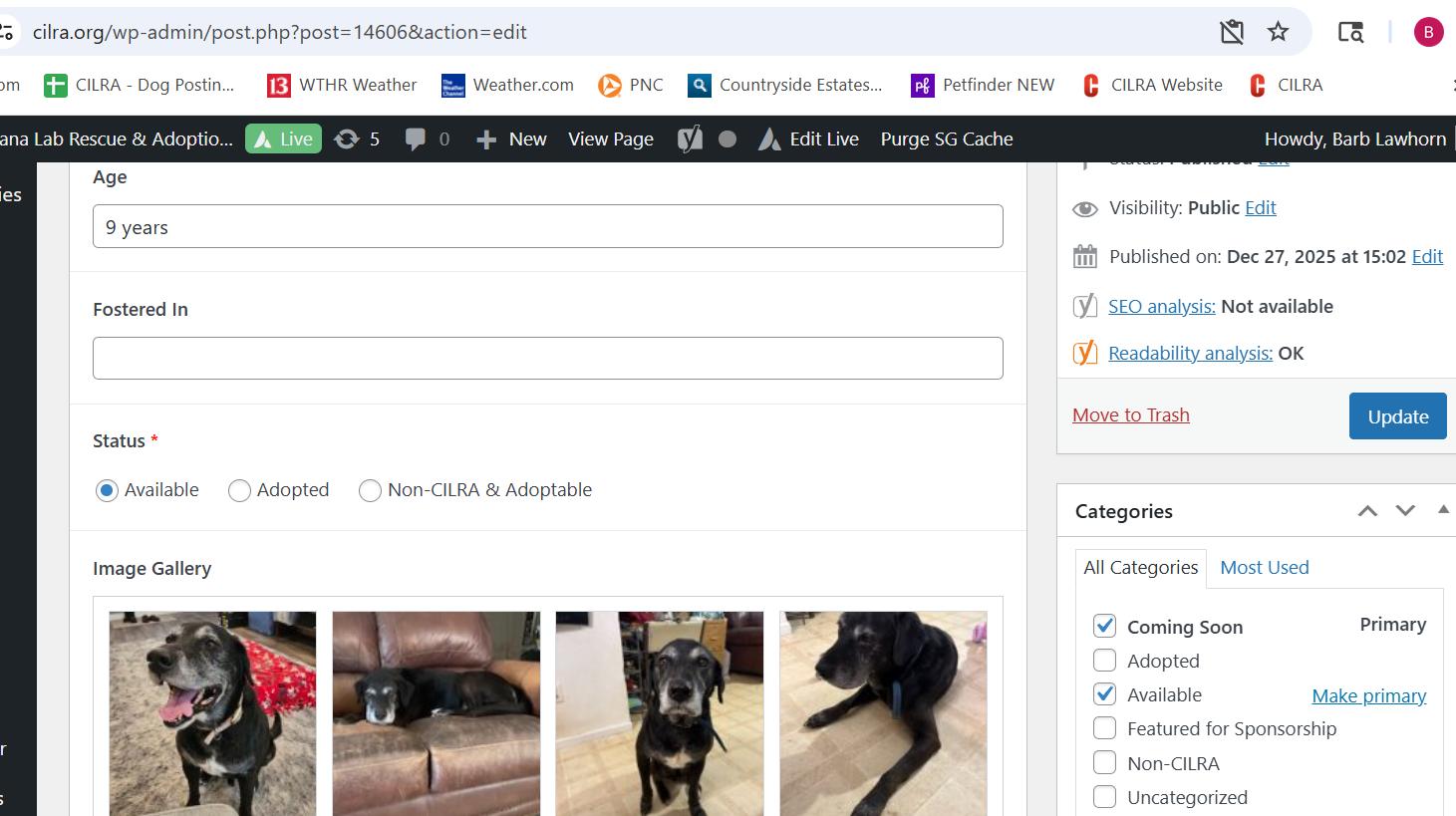Check the Adopted category checkbox

(x=1104, y=660)
